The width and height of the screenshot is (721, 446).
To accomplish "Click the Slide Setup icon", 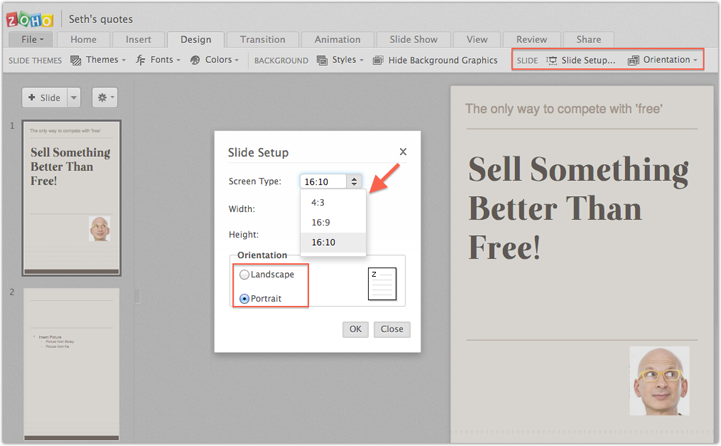I will (x=551, y=60).
